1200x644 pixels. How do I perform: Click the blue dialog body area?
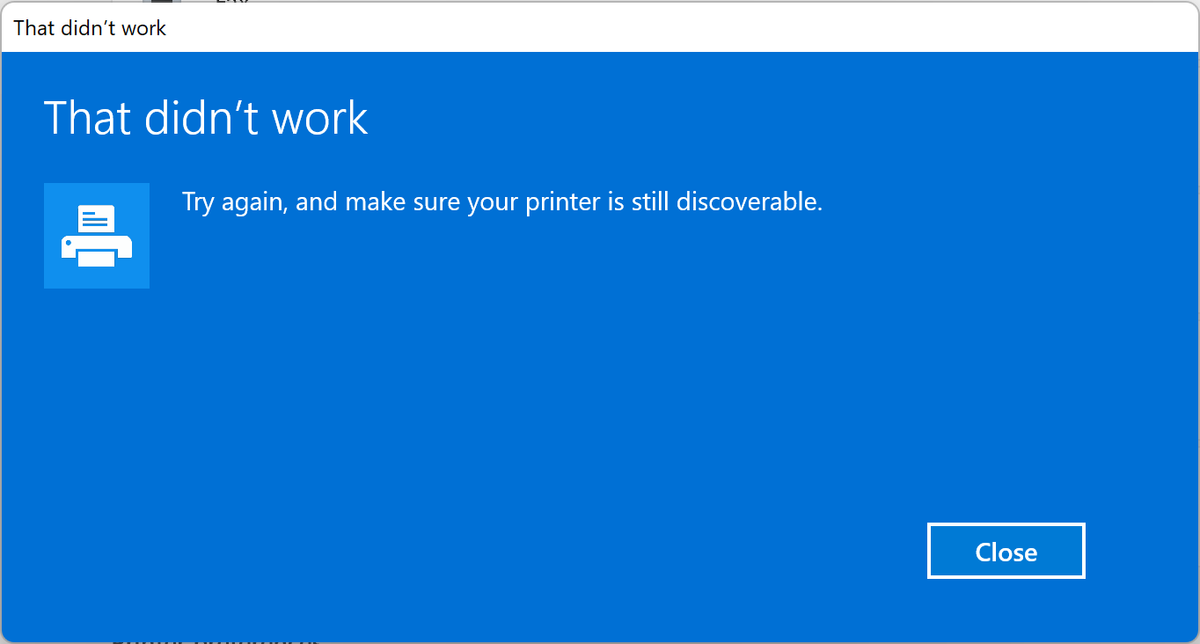pyautogui.click(x=600, y=400)
